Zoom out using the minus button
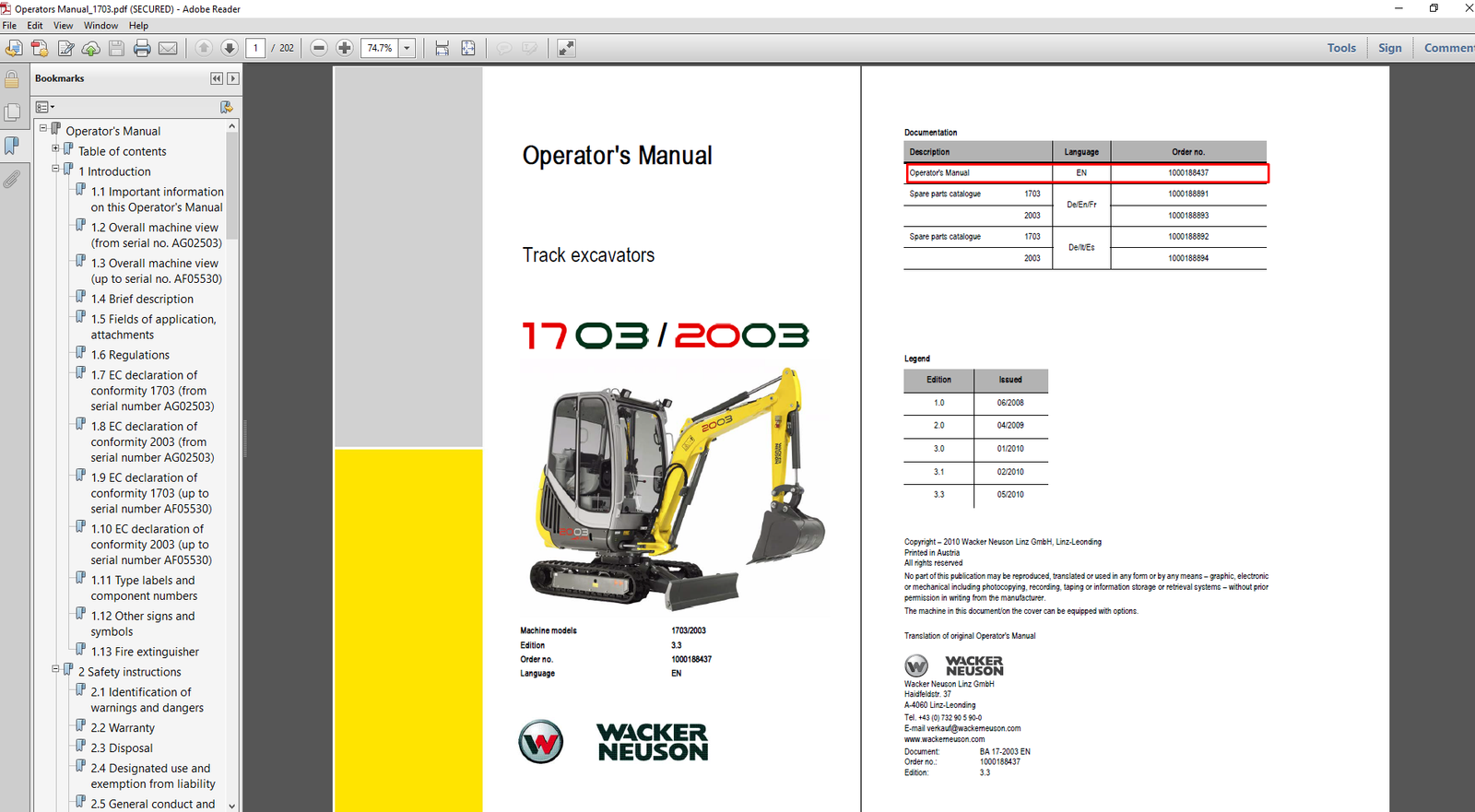1475x812 pixels. [x=319, y=48]
